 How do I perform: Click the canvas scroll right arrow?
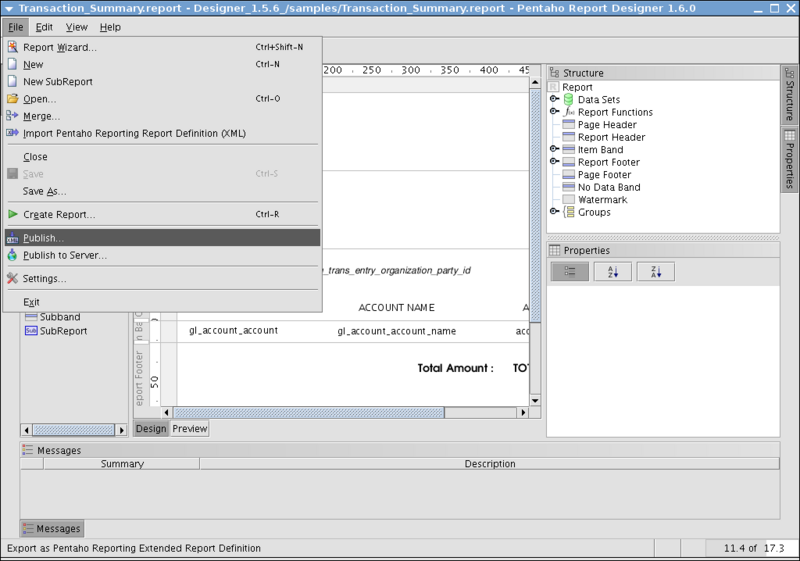coord(522,412)
